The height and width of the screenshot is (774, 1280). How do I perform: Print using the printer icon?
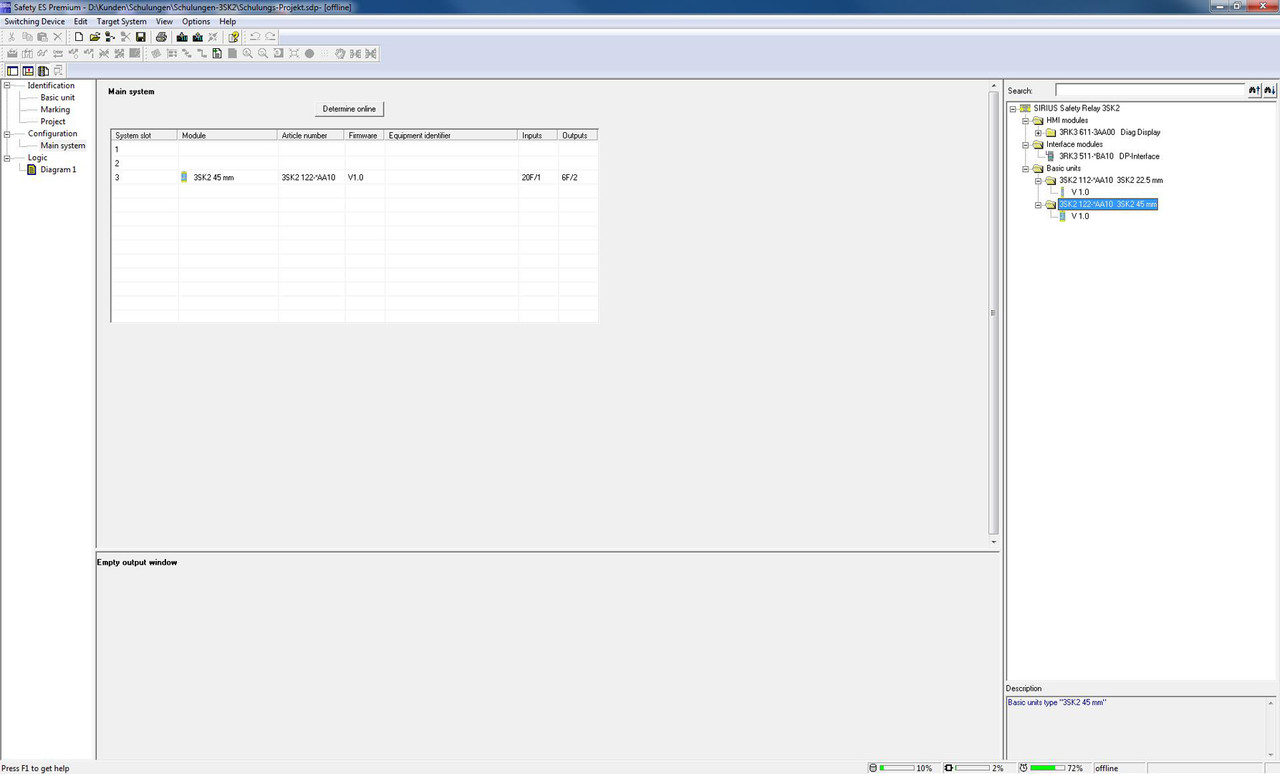pyautogui.click(x=161, y=37)
